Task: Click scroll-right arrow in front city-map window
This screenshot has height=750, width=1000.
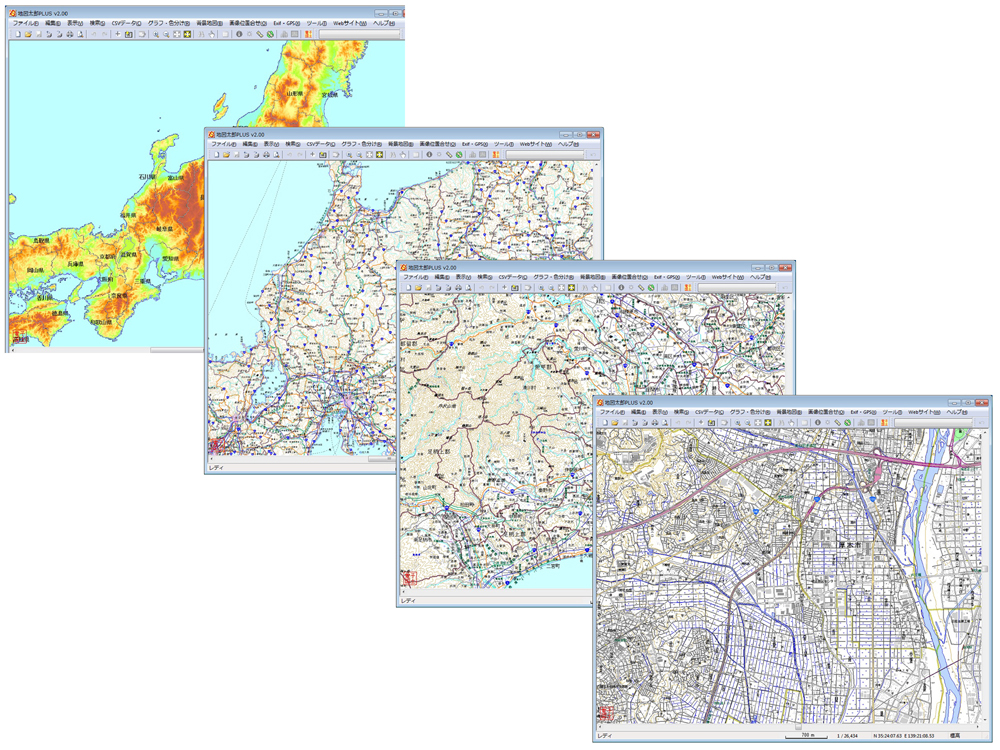Action: [978, 727]
